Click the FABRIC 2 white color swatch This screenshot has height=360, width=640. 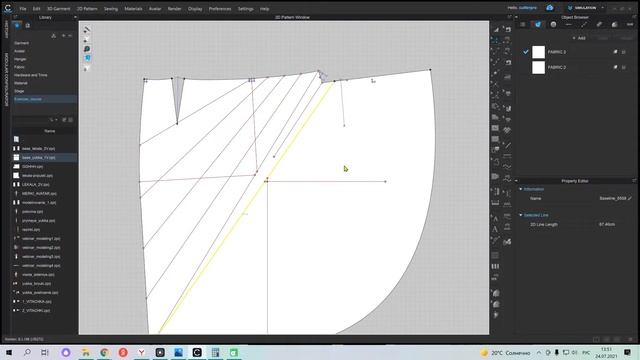(x=538, y=67)
